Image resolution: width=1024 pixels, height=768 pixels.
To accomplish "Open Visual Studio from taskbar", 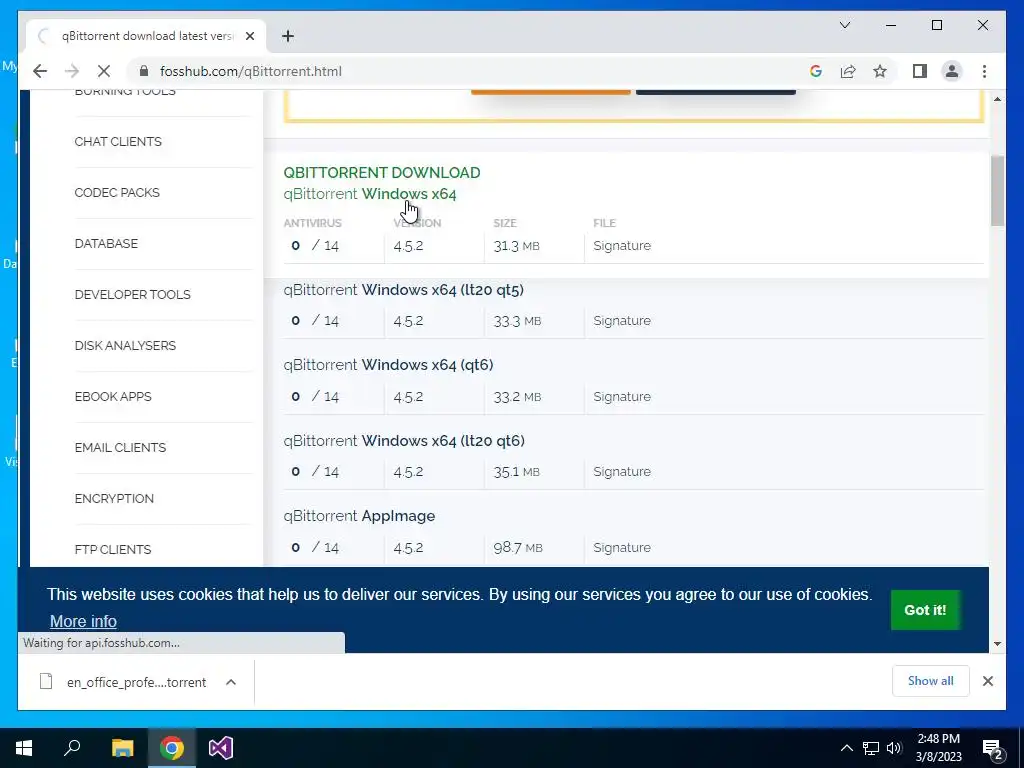I will click(x=221, y=748).
